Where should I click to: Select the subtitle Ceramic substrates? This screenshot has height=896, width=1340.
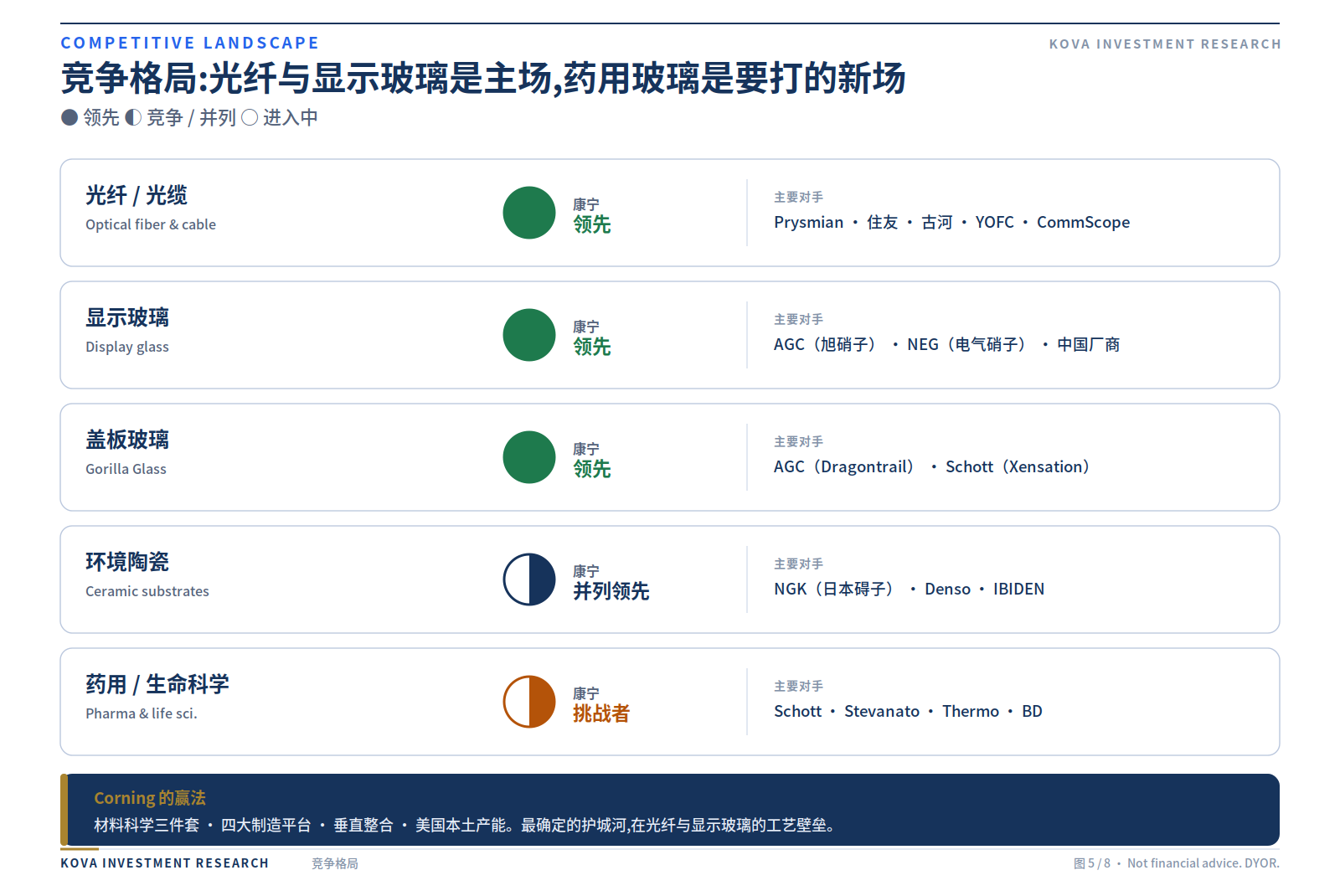147,591
